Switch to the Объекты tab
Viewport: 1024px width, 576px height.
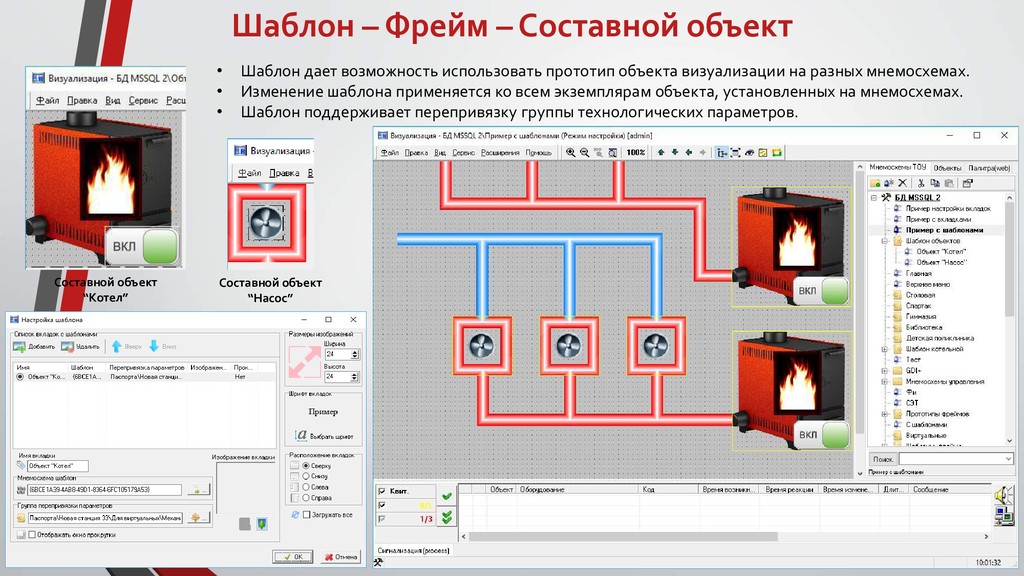coord(947,168)
